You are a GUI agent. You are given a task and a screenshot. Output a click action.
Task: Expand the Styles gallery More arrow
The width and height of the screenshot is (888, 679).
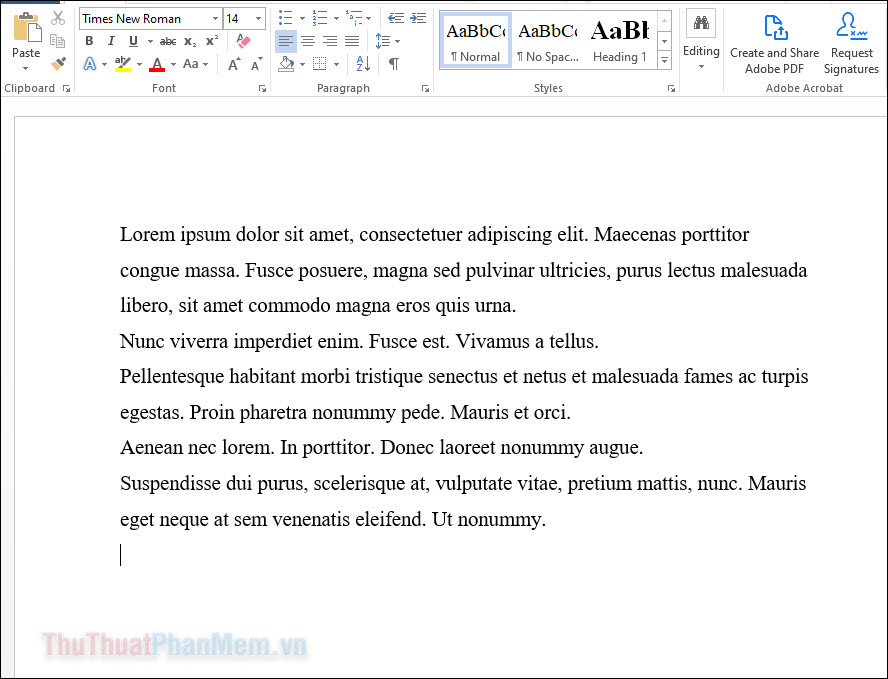[664, 60]
